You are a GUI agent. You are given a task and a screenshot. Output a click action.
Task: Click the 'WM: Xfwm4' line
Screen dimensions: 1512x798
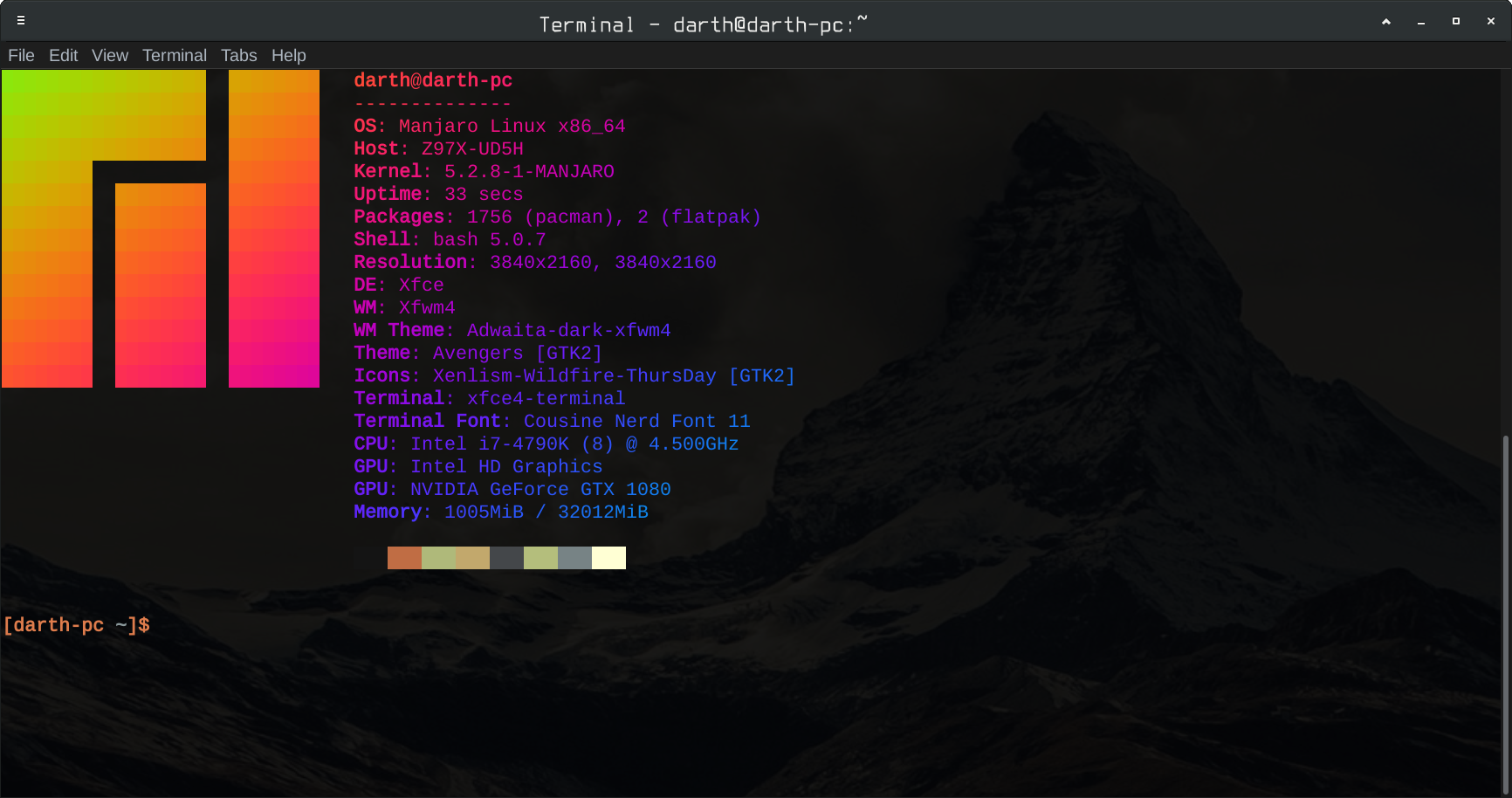coord(404,307)
